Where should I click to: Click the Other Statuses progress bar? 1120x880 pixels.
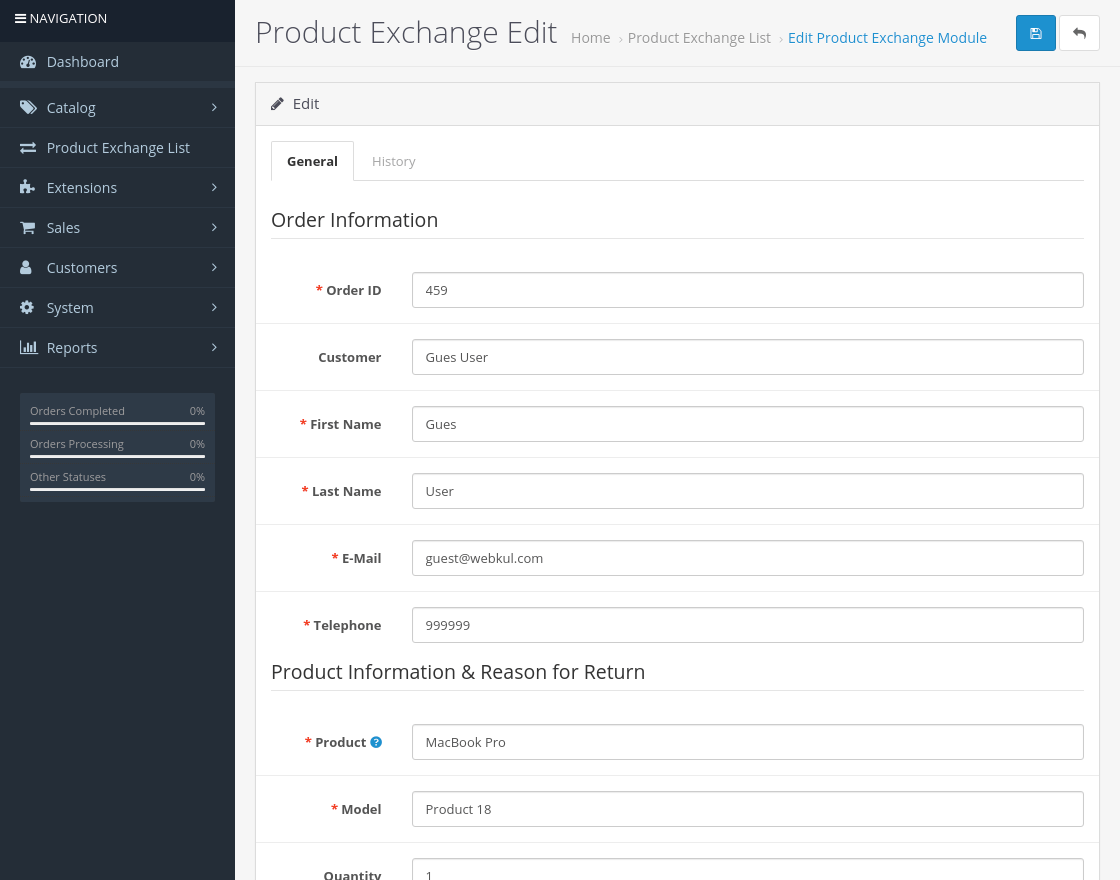117,489
